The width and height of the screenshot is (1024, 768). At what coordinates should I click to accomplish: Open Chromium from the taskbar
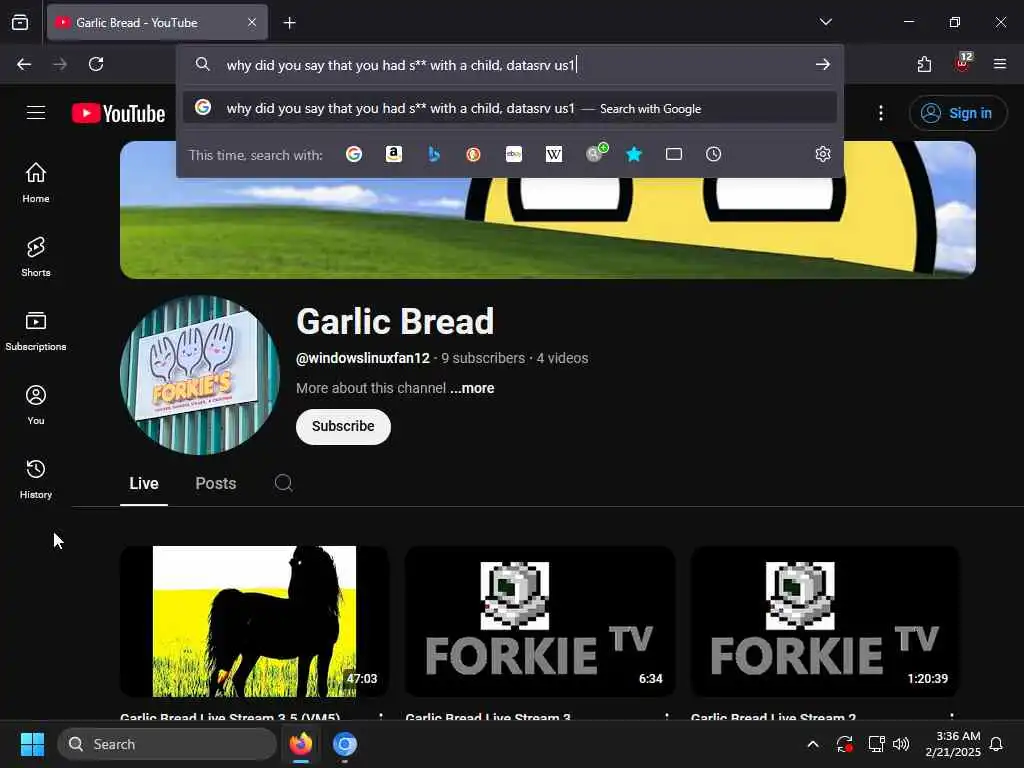[x=345, y=744]
